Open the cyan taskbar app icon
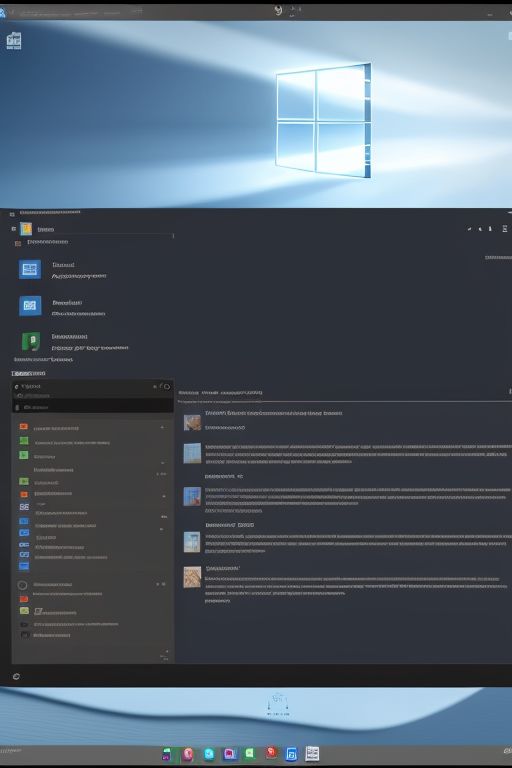512x768 pixels. [209, 754]
